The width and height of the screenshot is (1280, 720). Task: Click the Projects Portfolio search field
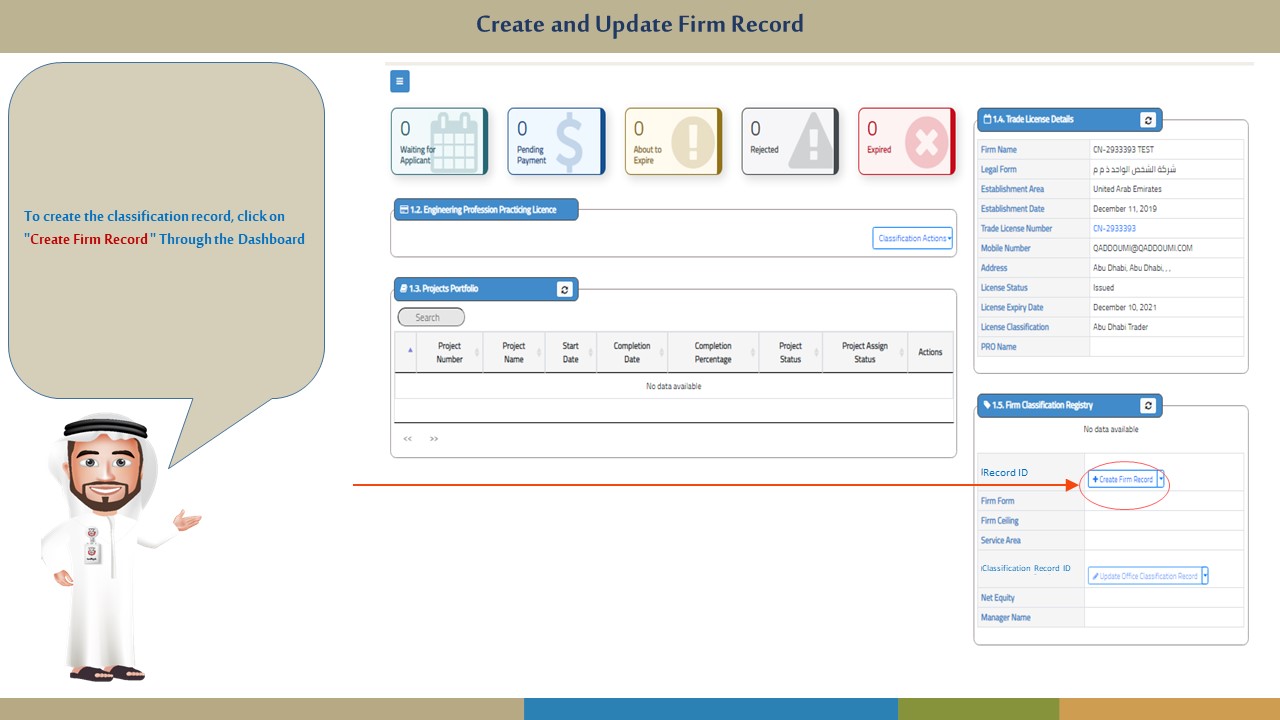(431, 318)
